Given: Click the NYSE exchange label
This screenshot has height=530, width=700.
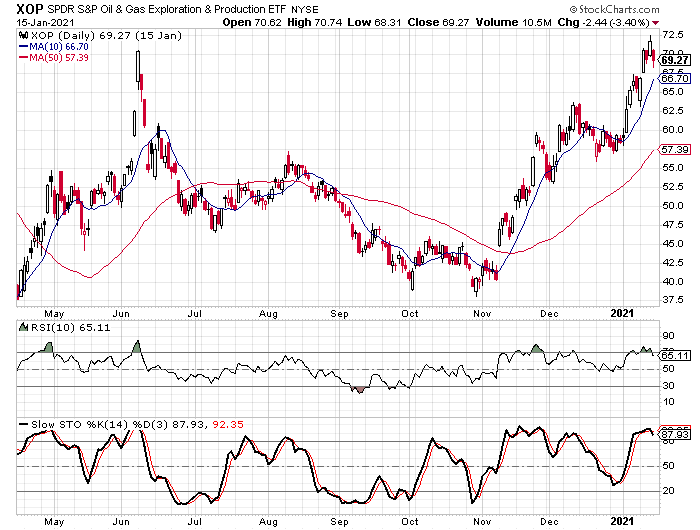Looking at the screenshot, I should [305, 9].
